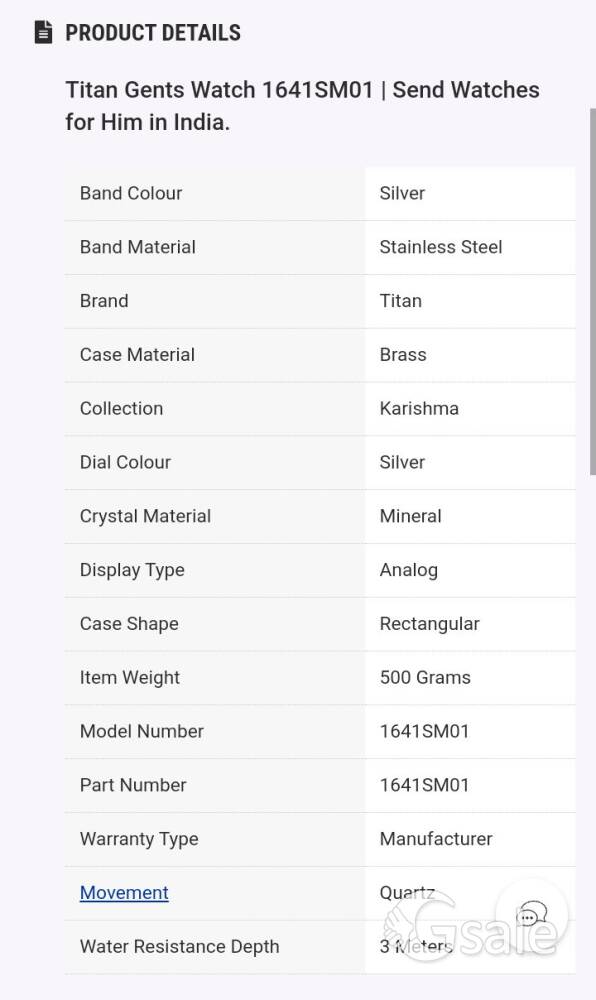The image size is (596, 1000).
Task: Click the Crystal Material Mineral value
Action: 411,516
